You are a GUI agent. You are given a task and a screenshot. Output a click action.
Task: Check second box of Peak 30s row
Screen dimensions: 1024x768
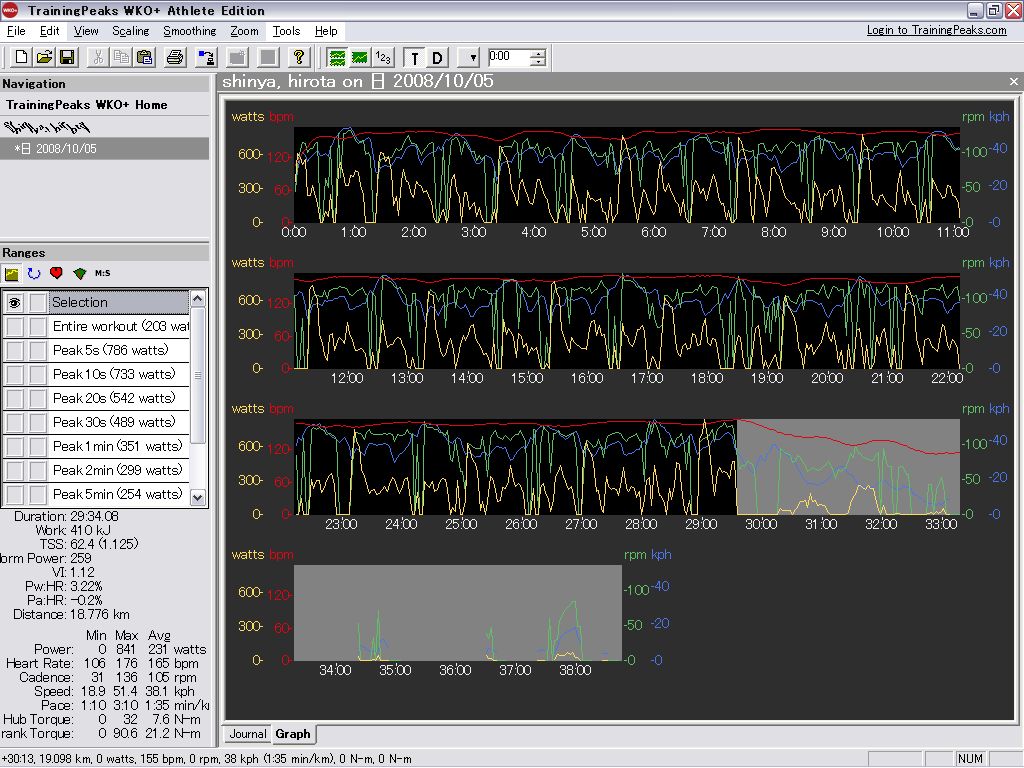click(38, 423)
